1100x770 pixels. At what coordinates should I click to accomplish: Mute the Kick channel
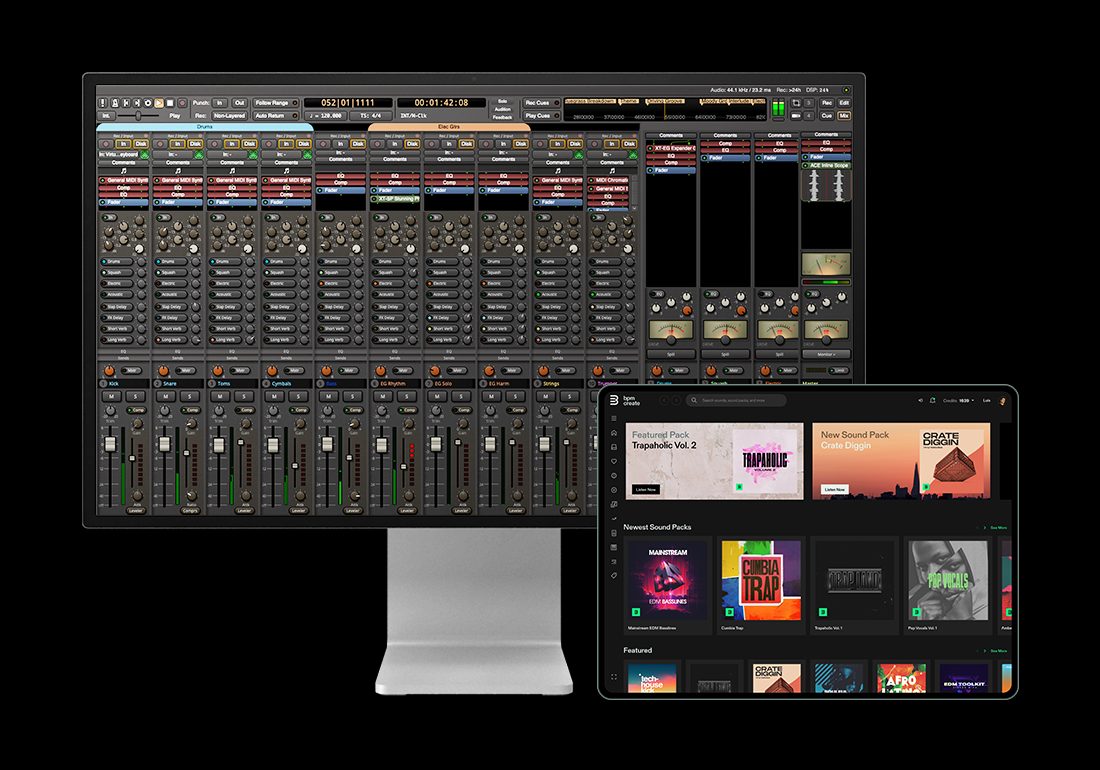tap(113, 397)
